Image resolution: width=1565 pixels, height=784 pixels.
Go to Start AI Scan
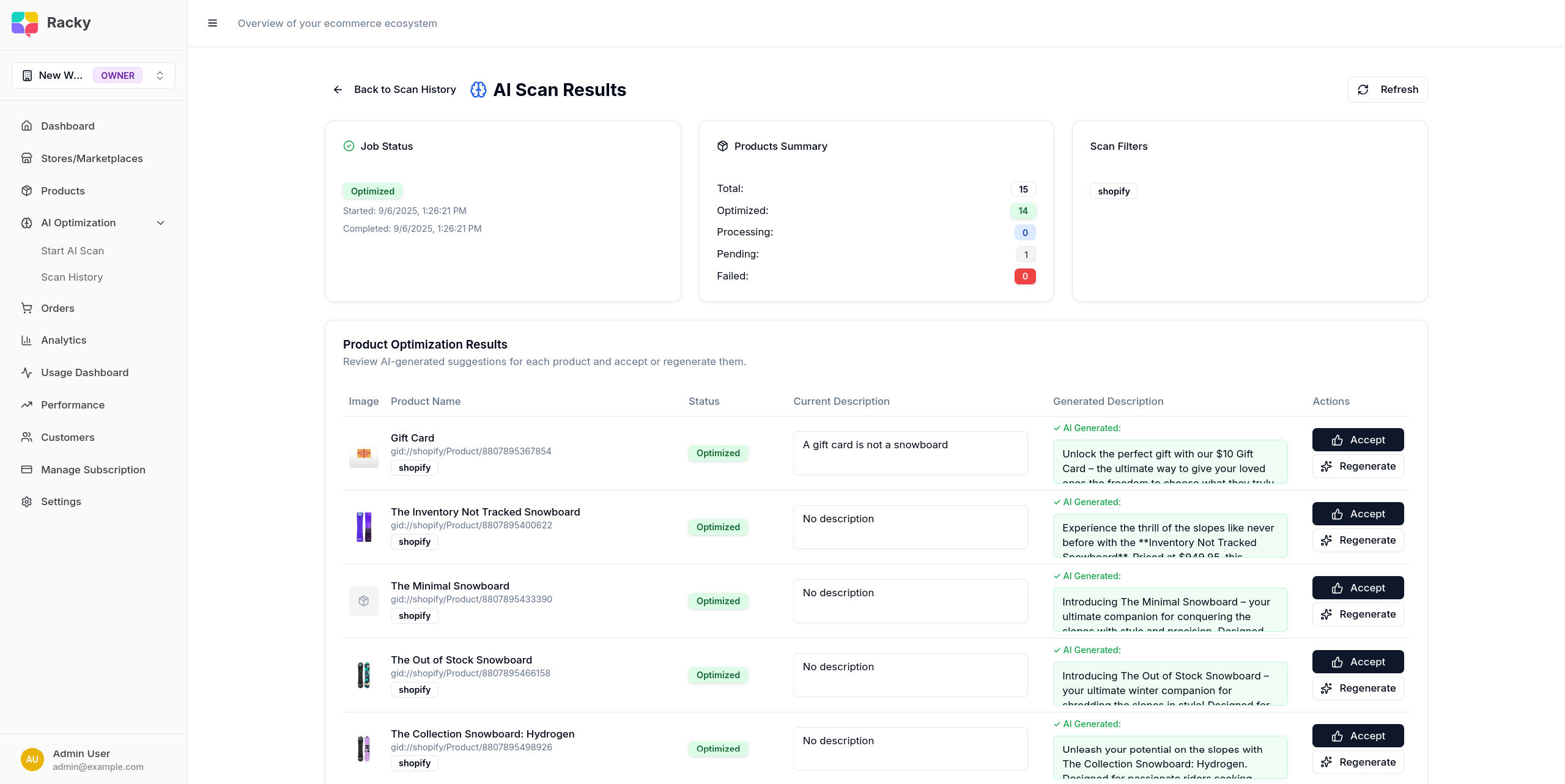point(72,251)
